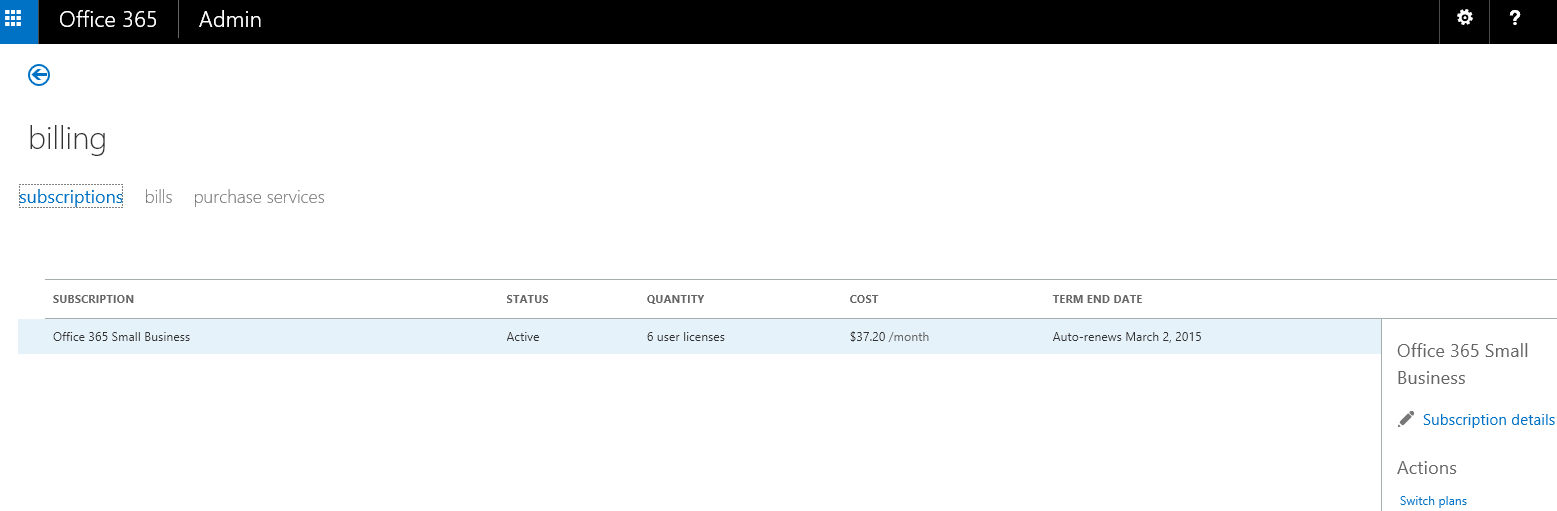Screen dimensions: 1557x511
Task: Click Auto-renews March 2, 2015 cell
Action: (1127, 337)
